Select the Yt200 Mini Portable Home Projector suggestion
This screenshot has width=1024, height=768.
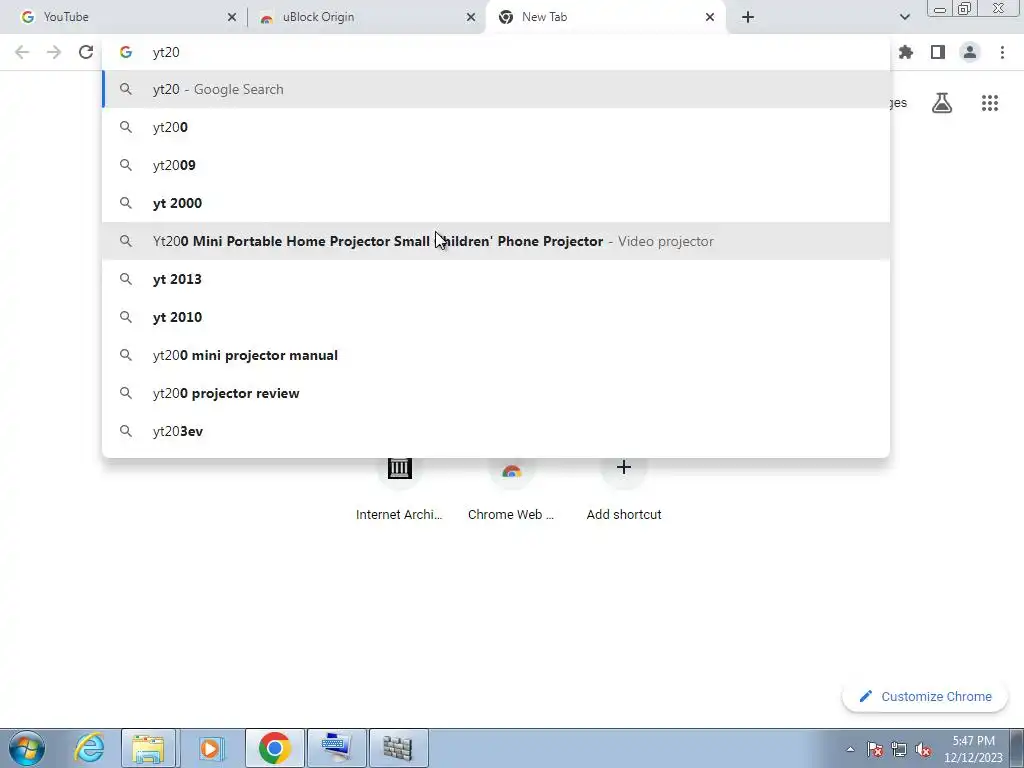(496, 241)
